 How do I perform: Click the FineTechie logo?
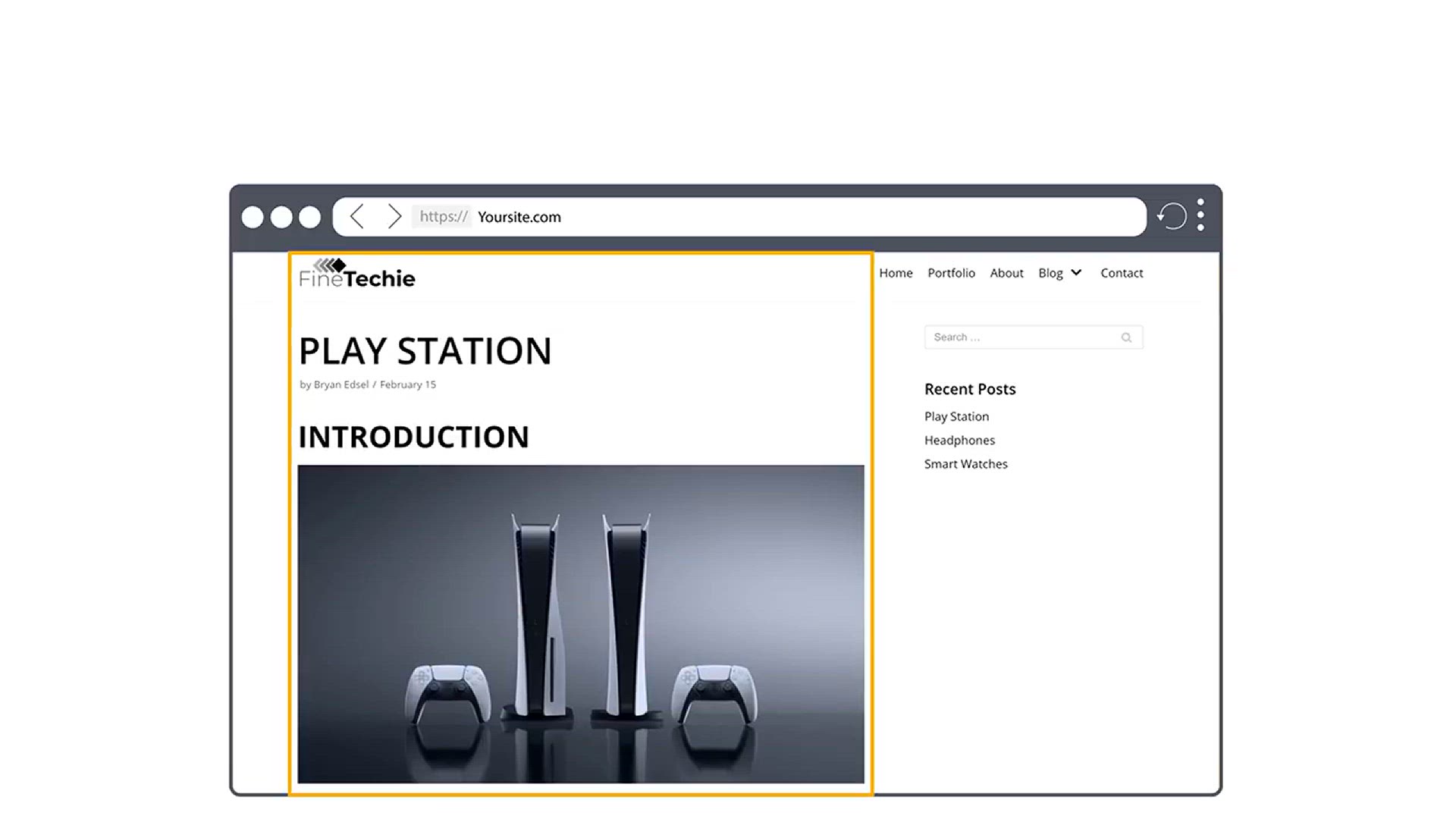(x=357, y=274)
